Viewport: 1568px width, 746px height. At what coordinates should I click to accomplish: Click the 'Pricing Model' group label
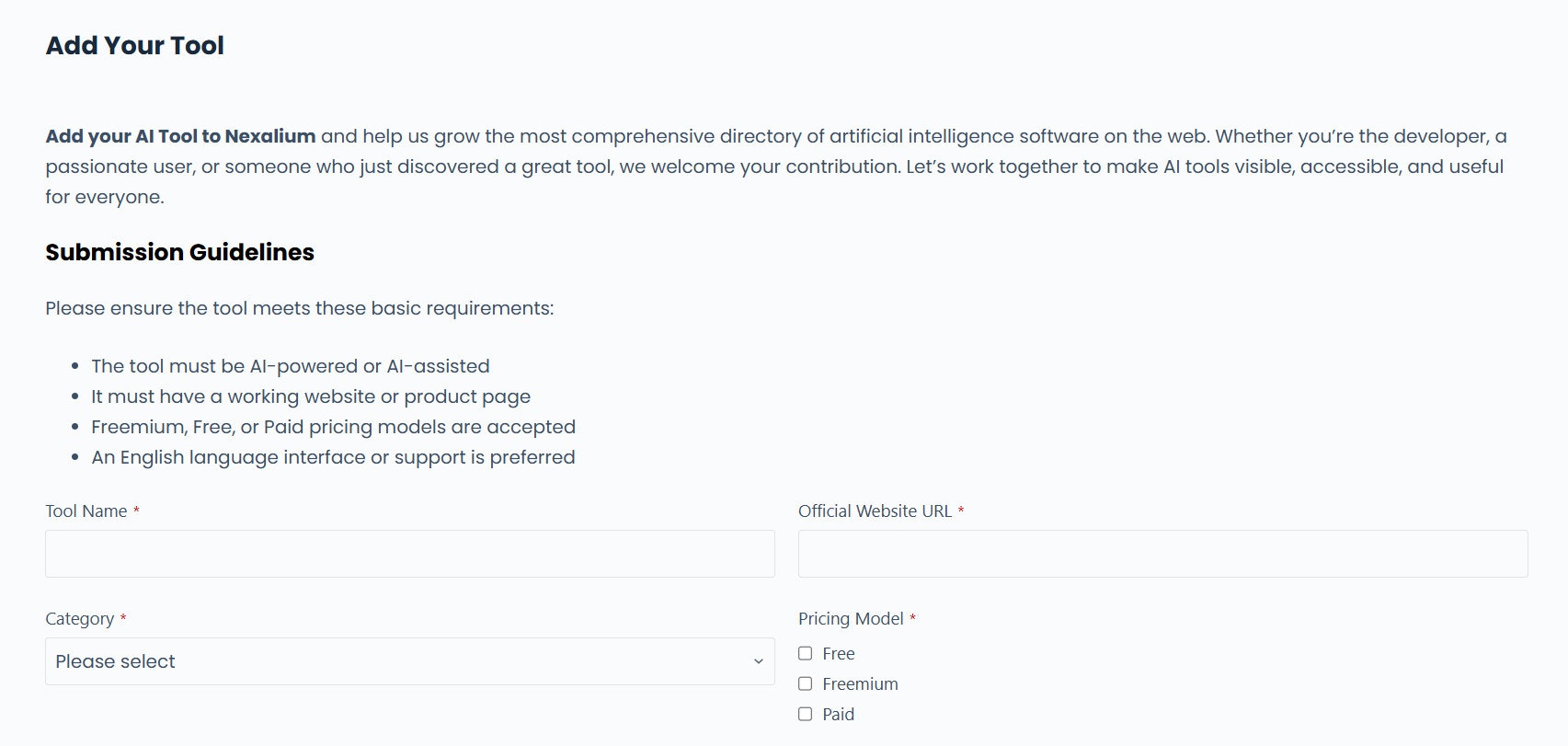click(x=851, y=618)
